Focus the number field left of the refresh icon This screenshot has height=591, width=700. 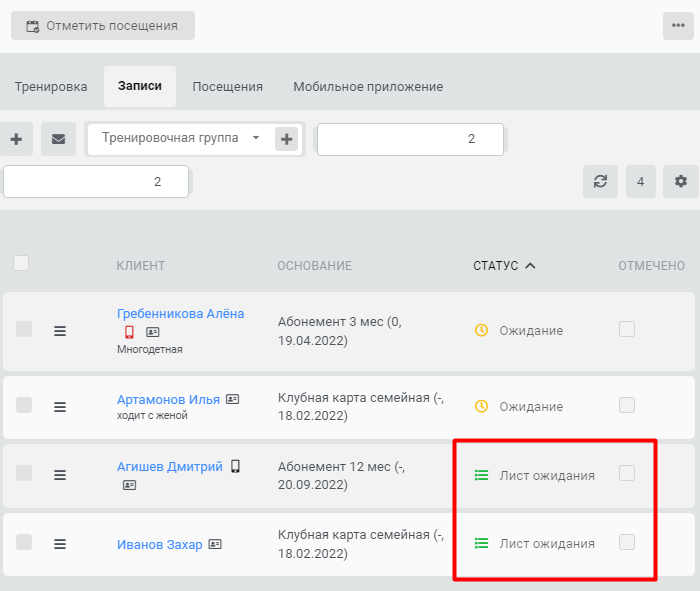point(96,182)
